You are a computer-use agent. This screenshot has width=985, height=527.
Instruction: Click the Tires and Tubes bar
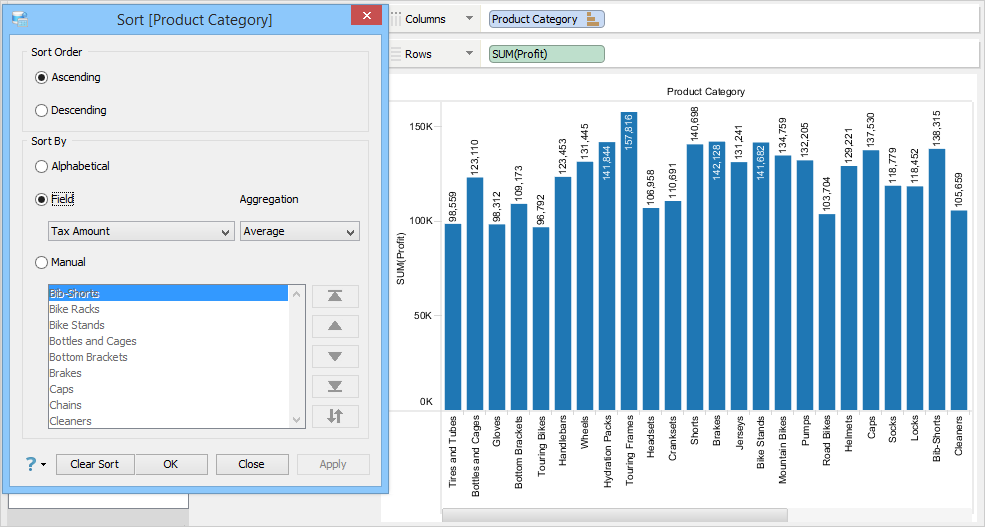(x=453, y=317)
